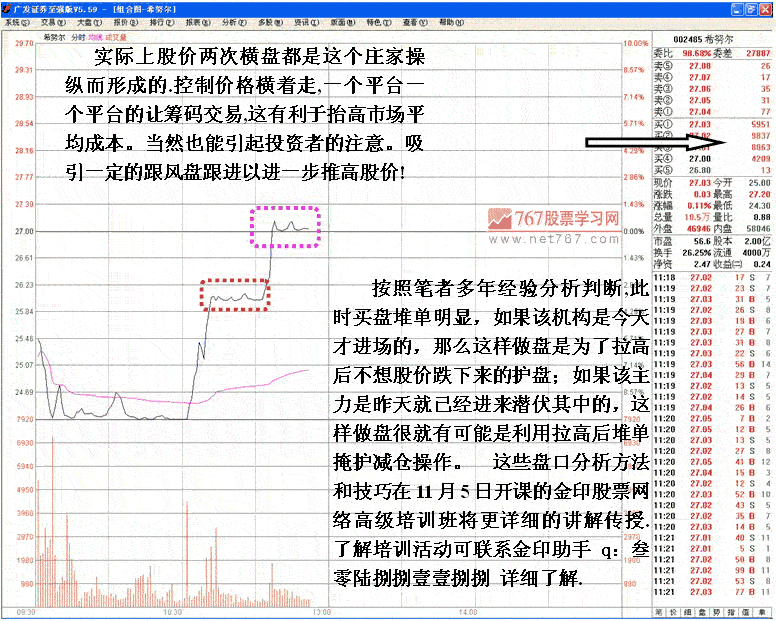The image size is (776, 621).
Task: Open the 系统 menu
Action: [14, 20]
